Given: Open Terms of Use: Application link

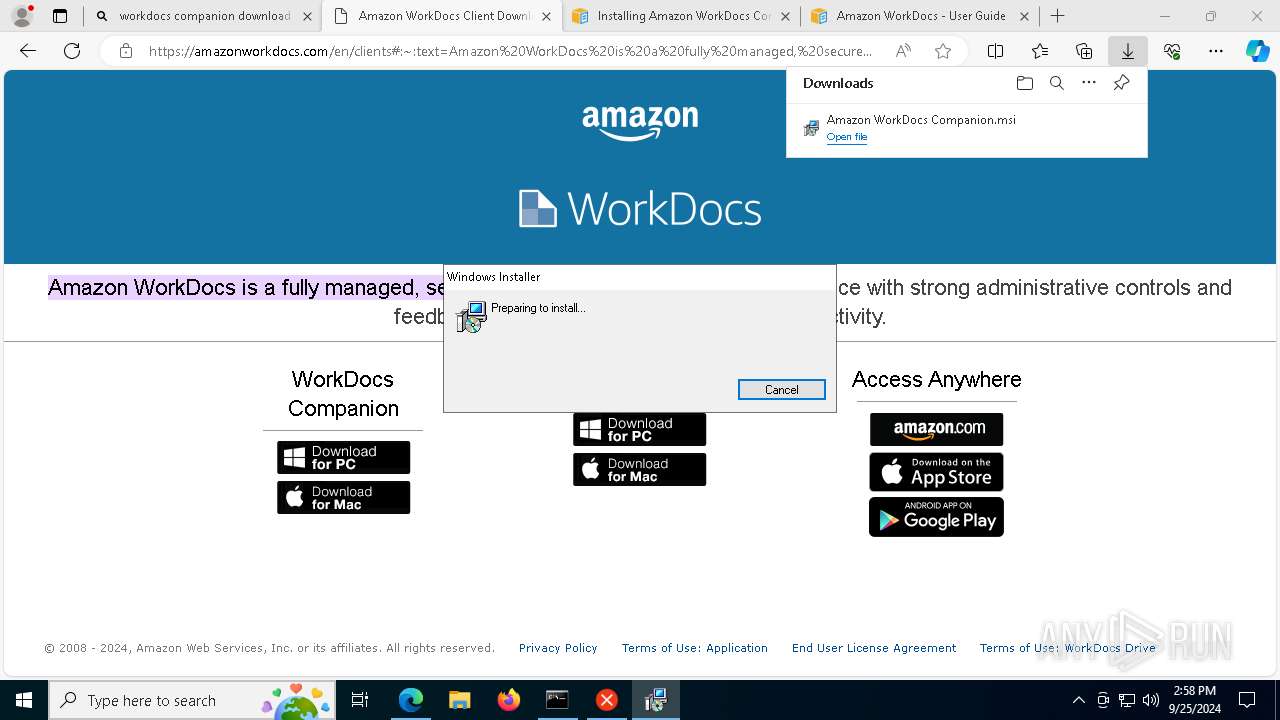Looking at the screenshot, I should (695, 648).
